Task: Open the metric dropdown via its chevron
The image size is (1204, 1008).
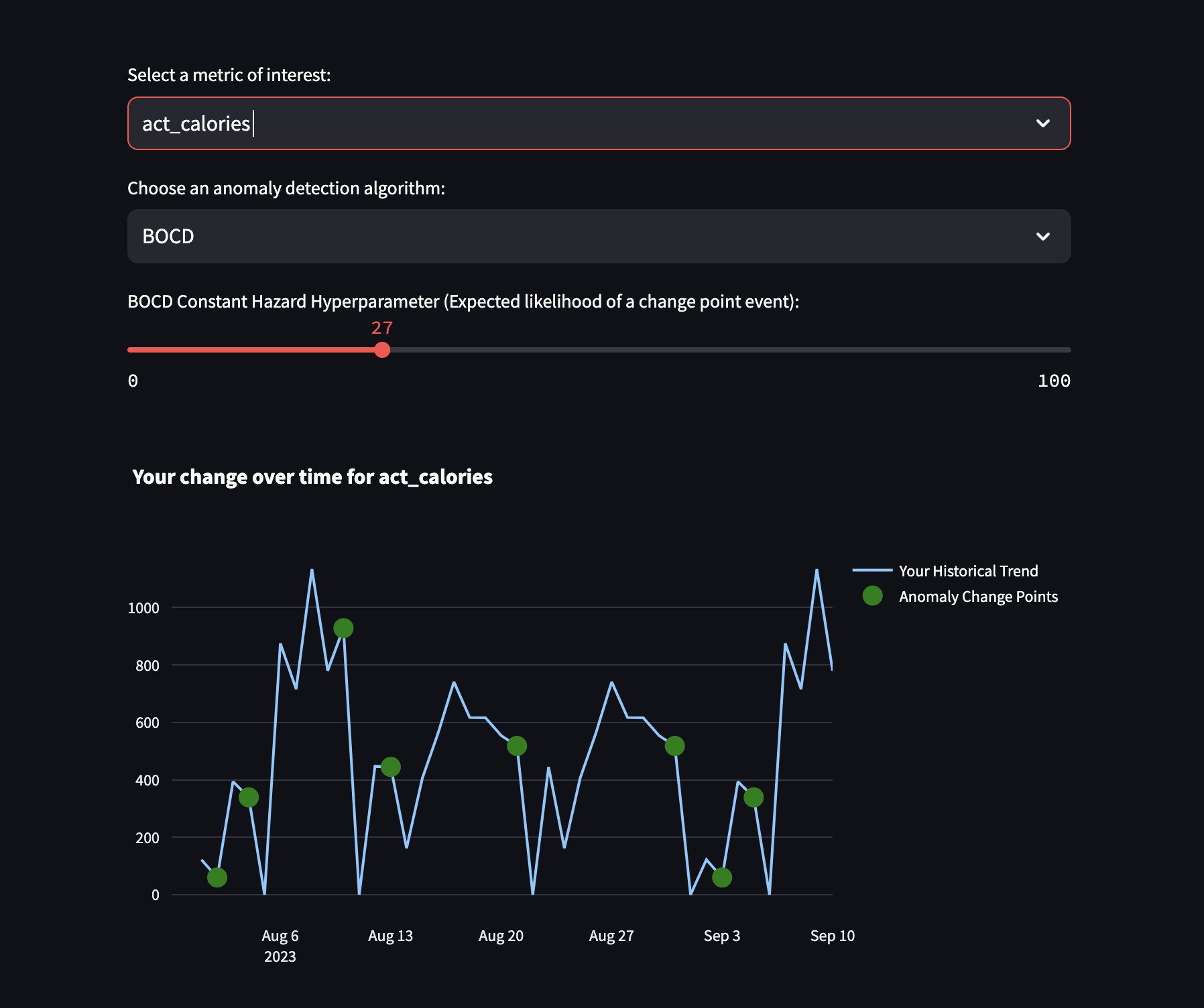Action: pos(1042,123)
